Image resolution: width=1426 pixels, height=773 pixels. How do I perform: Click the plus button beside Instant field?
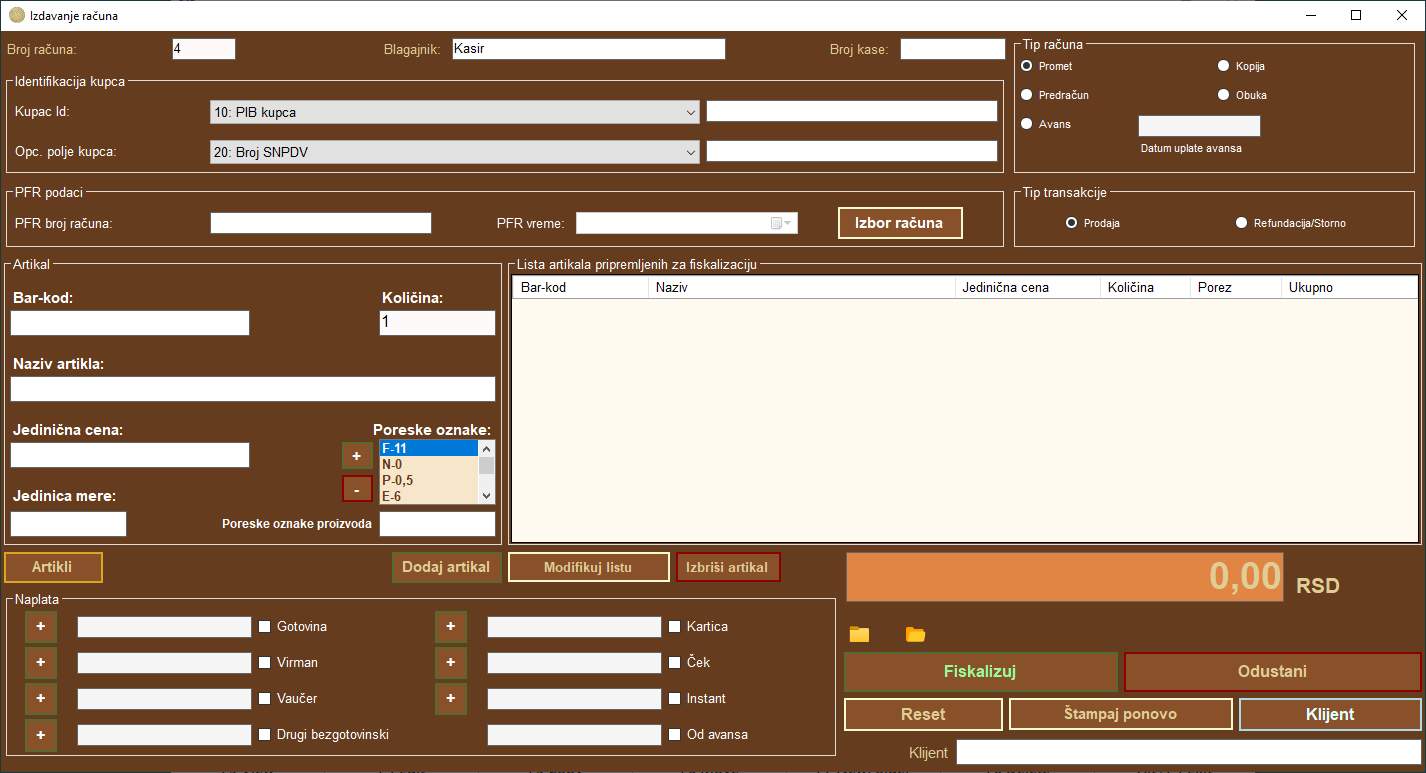tap(451, 699)
